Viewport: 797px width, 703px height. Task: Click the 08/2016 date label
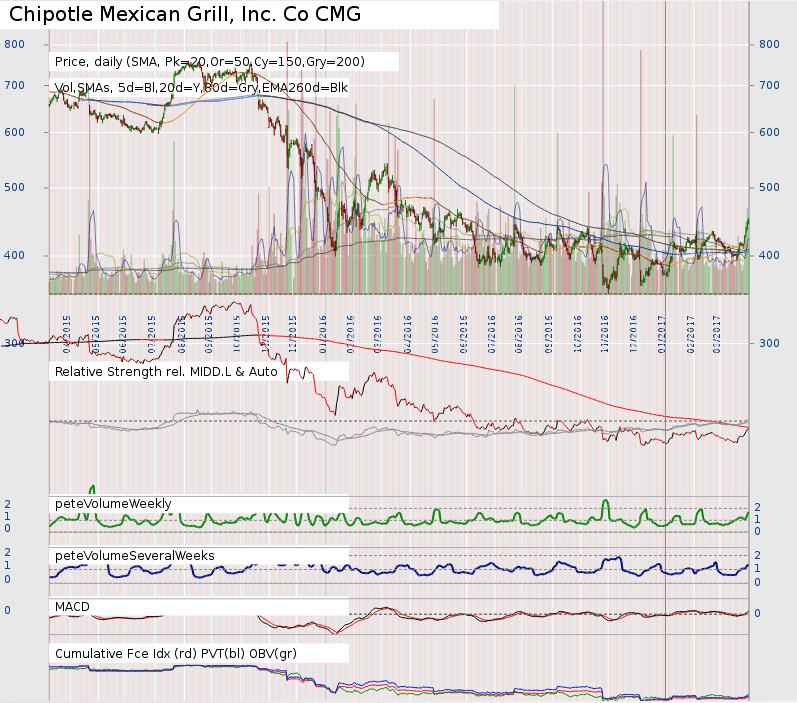518,334
